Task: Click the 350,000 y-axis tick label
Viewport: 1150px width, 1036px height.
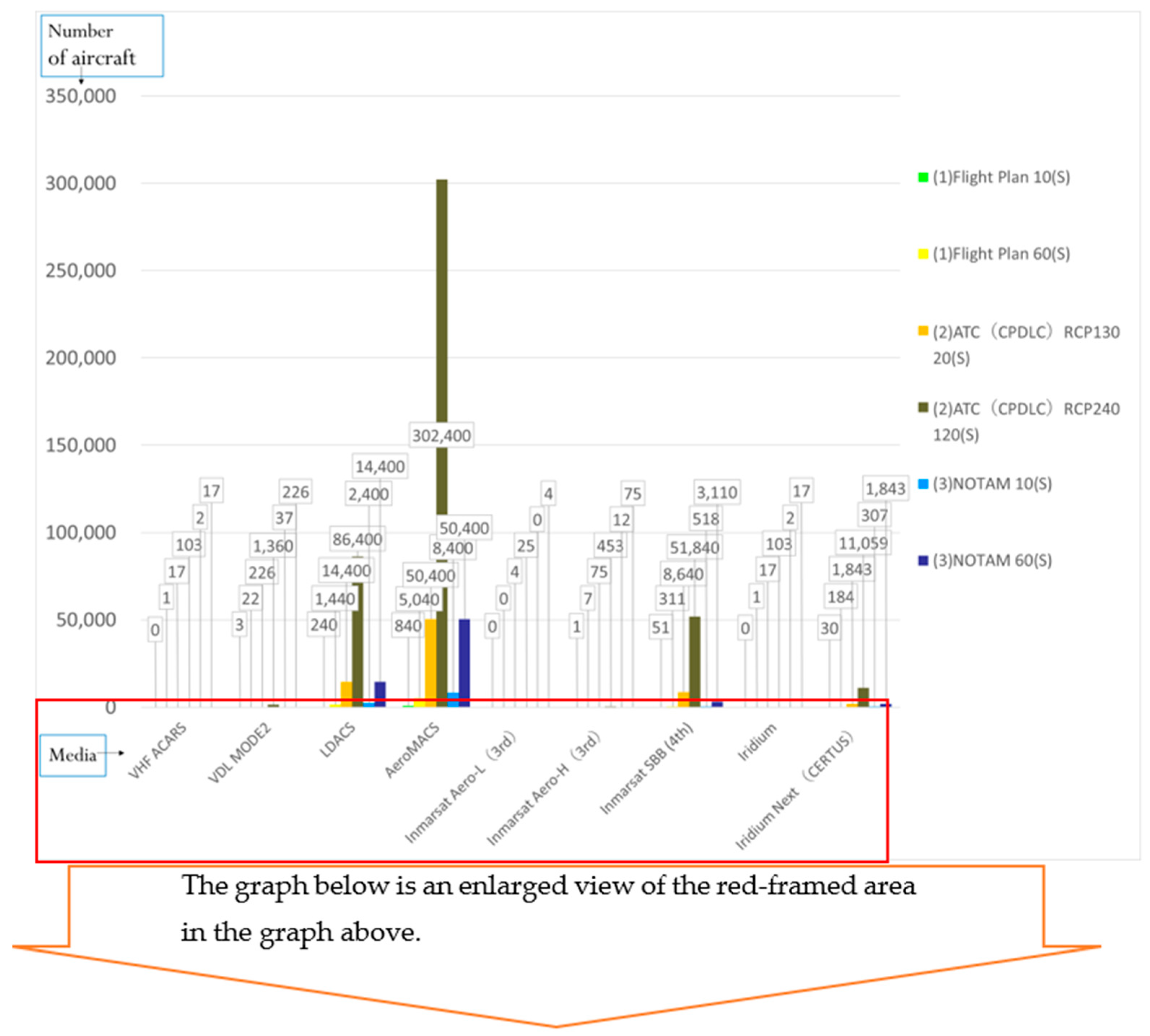Action: click(x=81, y=96)
